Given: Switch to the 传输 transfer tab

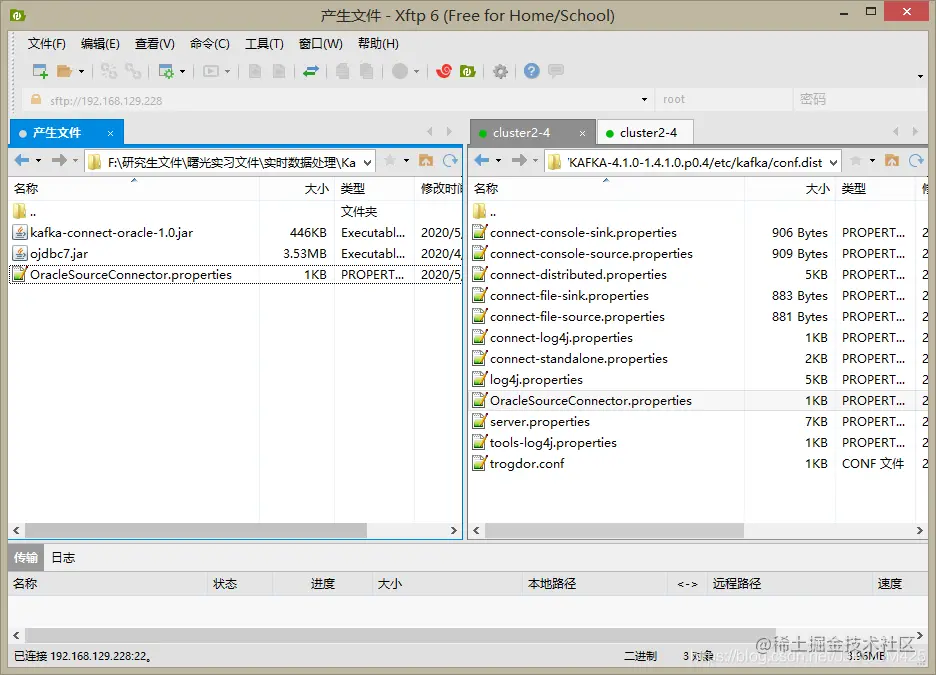Looking at the screenshot, I should coord(26,557).
